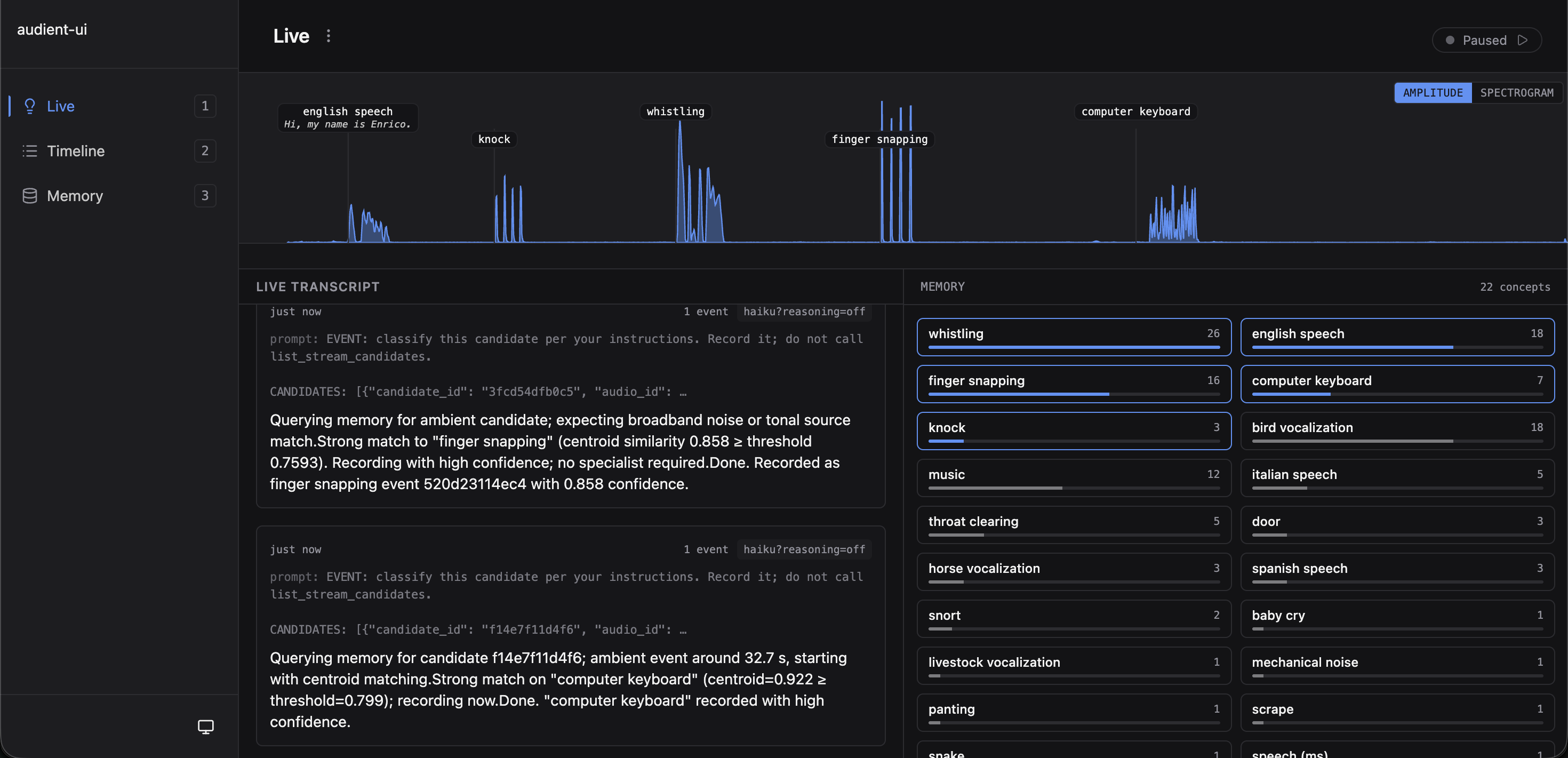Click the finger snapping waveform marker
The image size is (1568, 758).
[879, 139]
